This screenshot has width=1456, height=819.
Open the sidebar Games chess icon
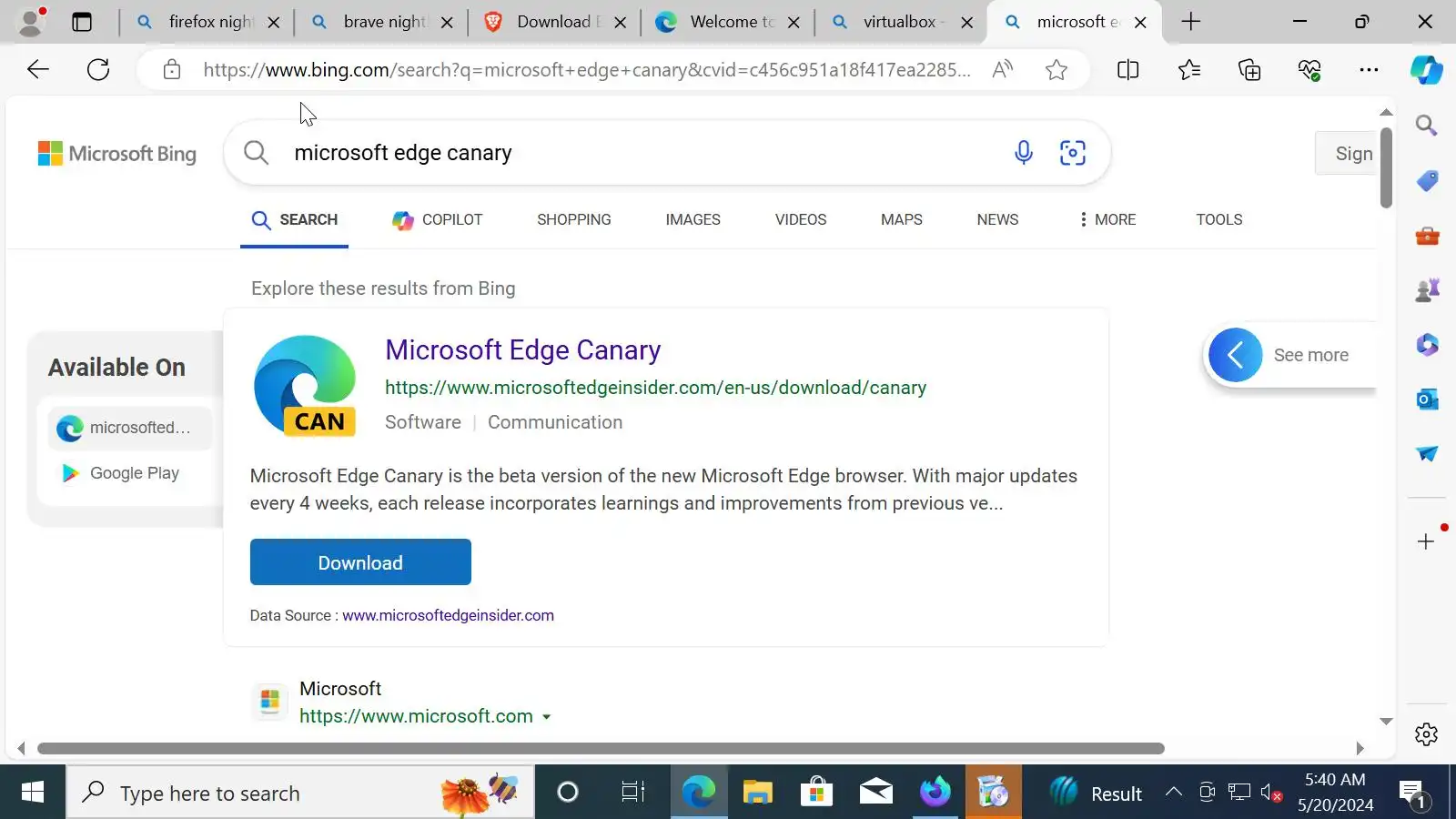(1427, 290)
